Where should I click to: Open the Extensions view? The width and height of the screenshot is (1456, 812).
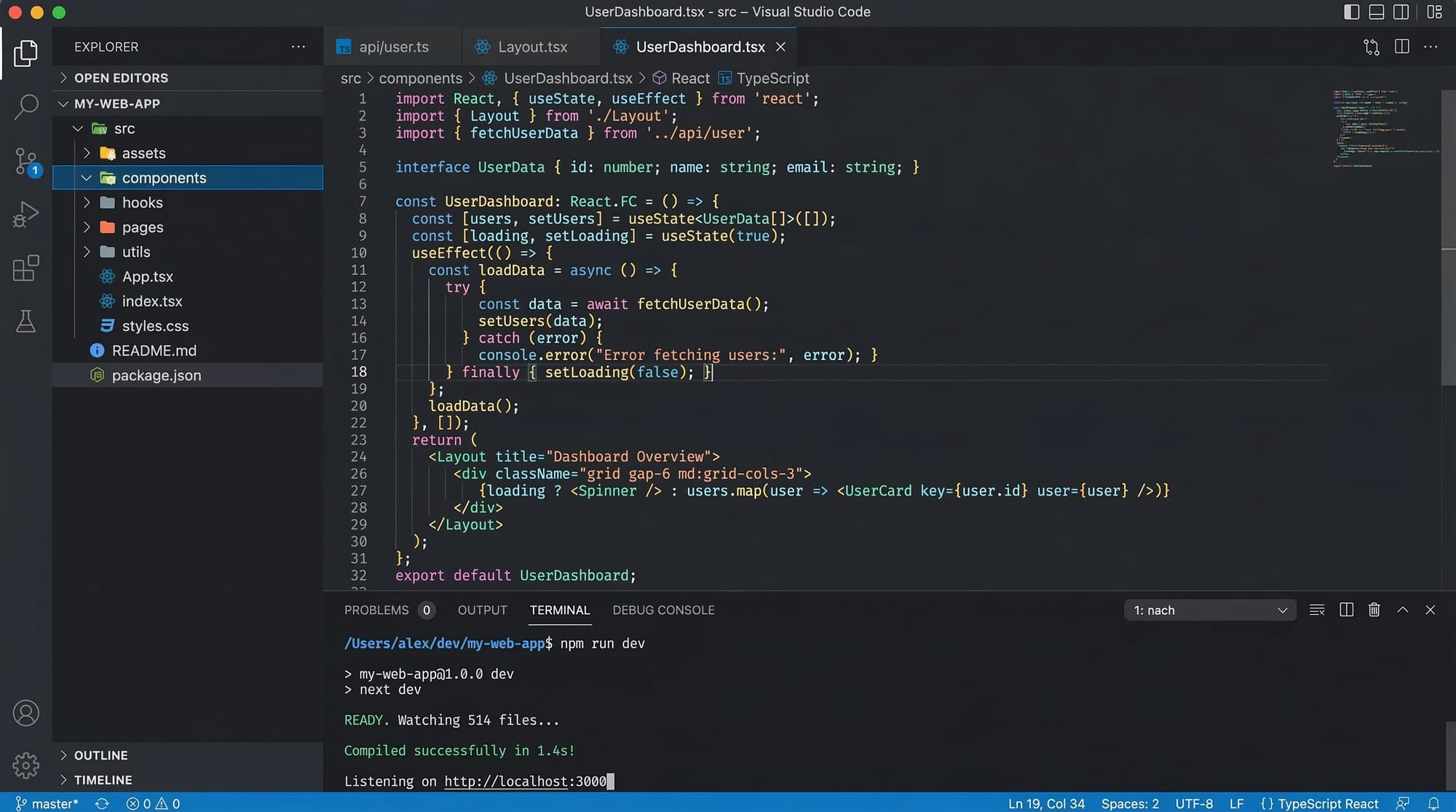(x=26, y=268)
